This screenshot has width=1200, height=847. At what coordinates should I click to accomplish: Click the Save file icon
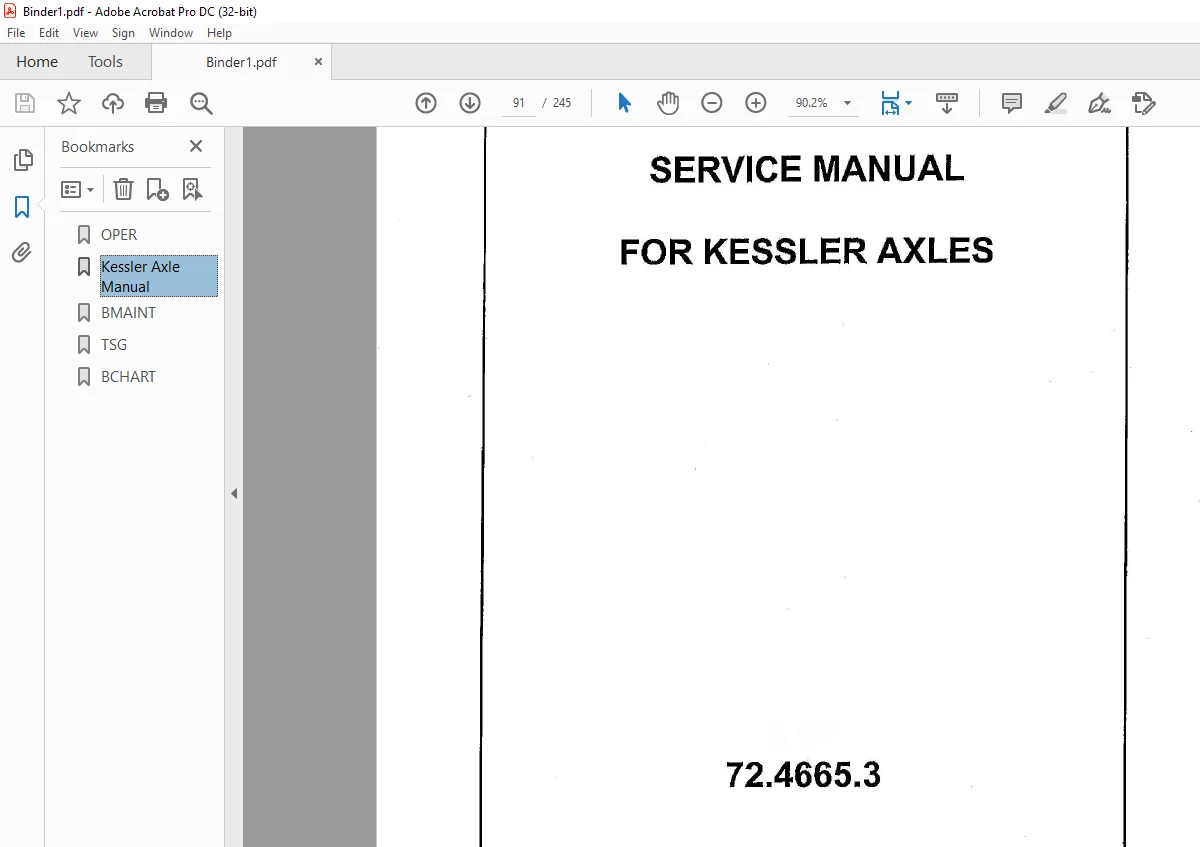coord(25,103)
